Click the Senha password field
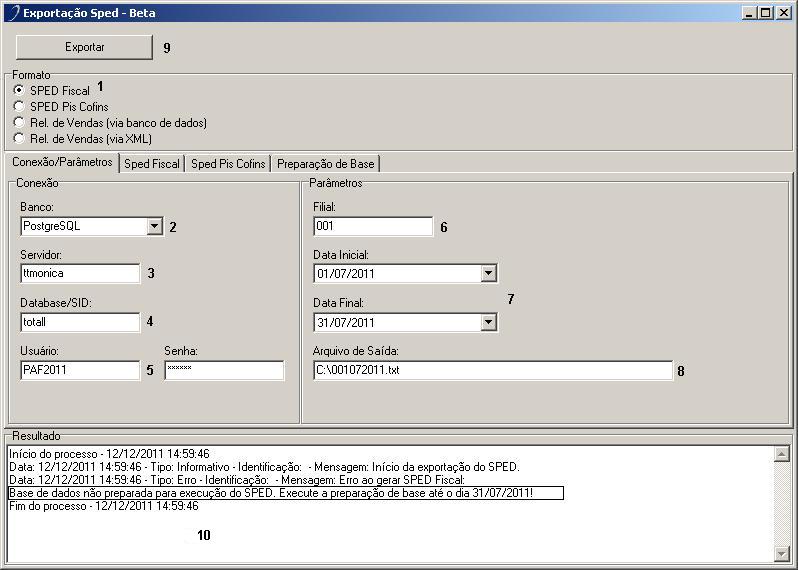The image size is (798, 570). click(x=224, y=371)
